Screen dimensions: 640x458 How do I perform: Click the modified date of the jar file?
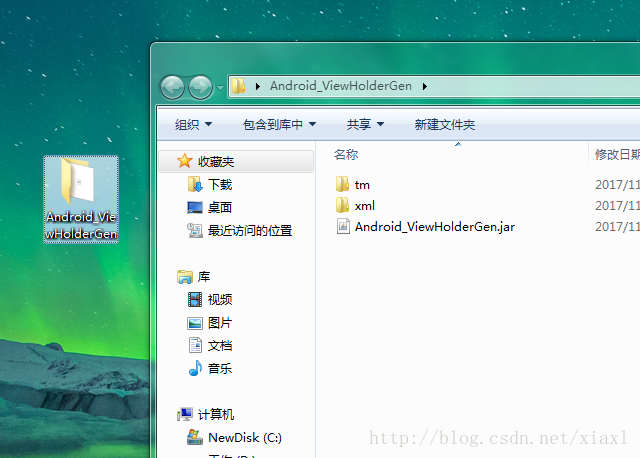click(617, 227)
